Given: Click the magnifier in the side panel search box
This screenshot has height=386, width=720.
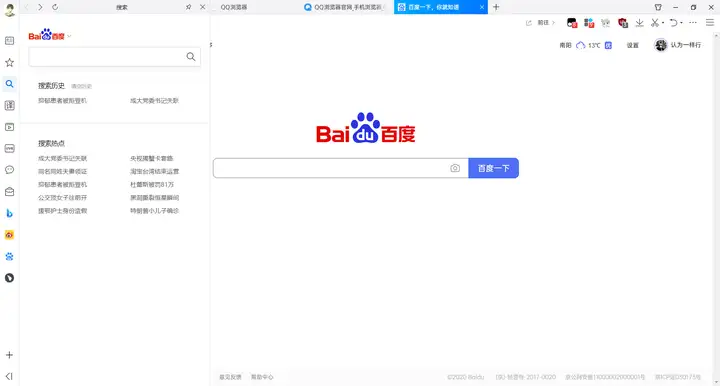Looking at the screenshot, I should [x=191, y=56].
